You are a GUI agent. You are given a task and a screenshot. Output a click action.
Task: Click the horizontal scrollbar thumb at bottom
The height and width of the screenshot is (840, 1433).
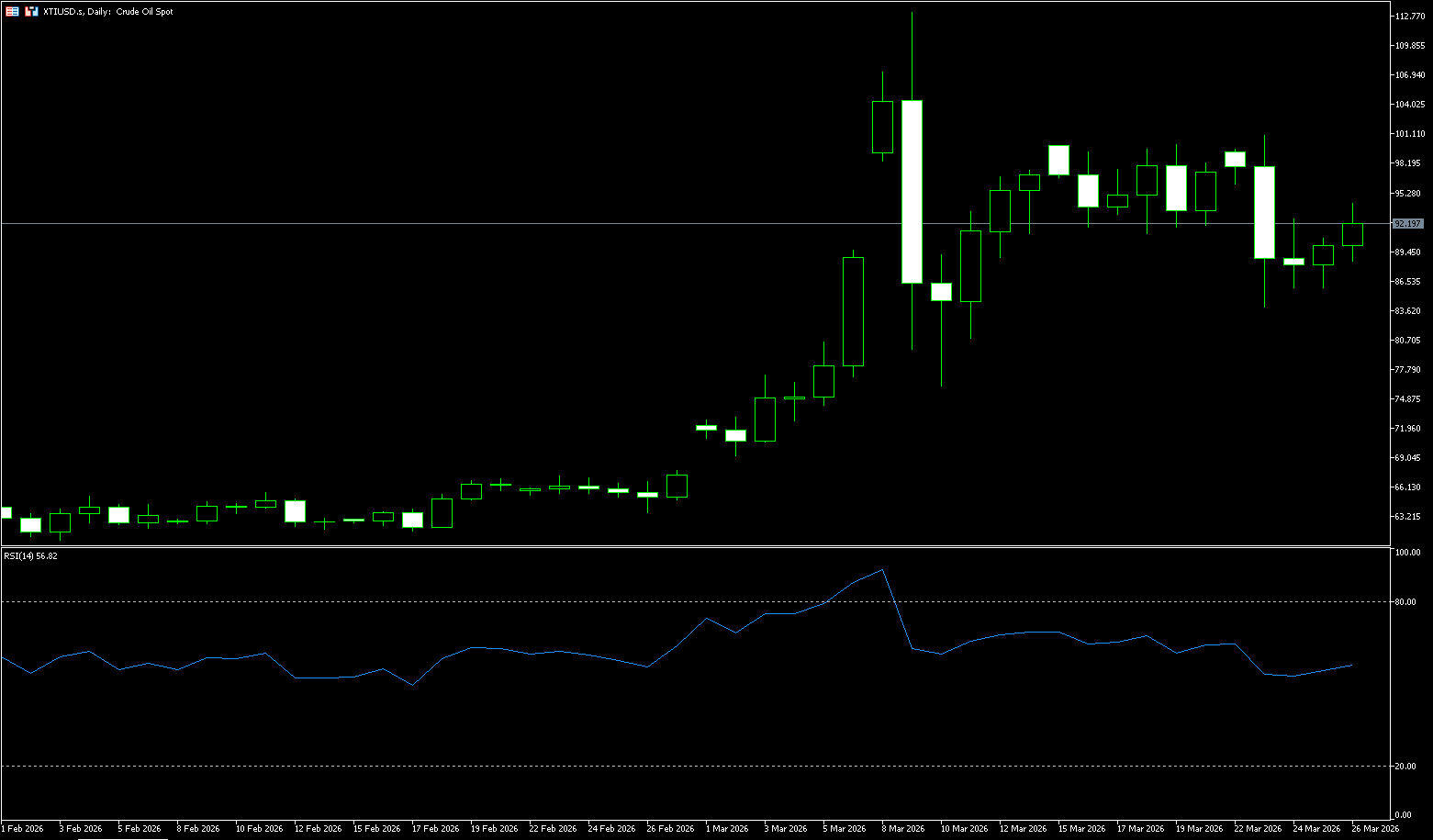124,838
